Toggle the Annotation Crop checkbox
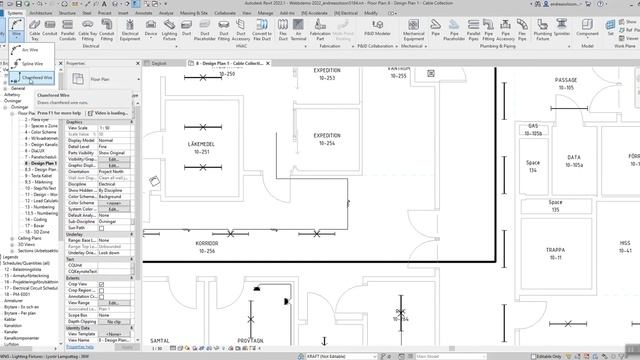640x360 pixels. click(x=101, y=297)
